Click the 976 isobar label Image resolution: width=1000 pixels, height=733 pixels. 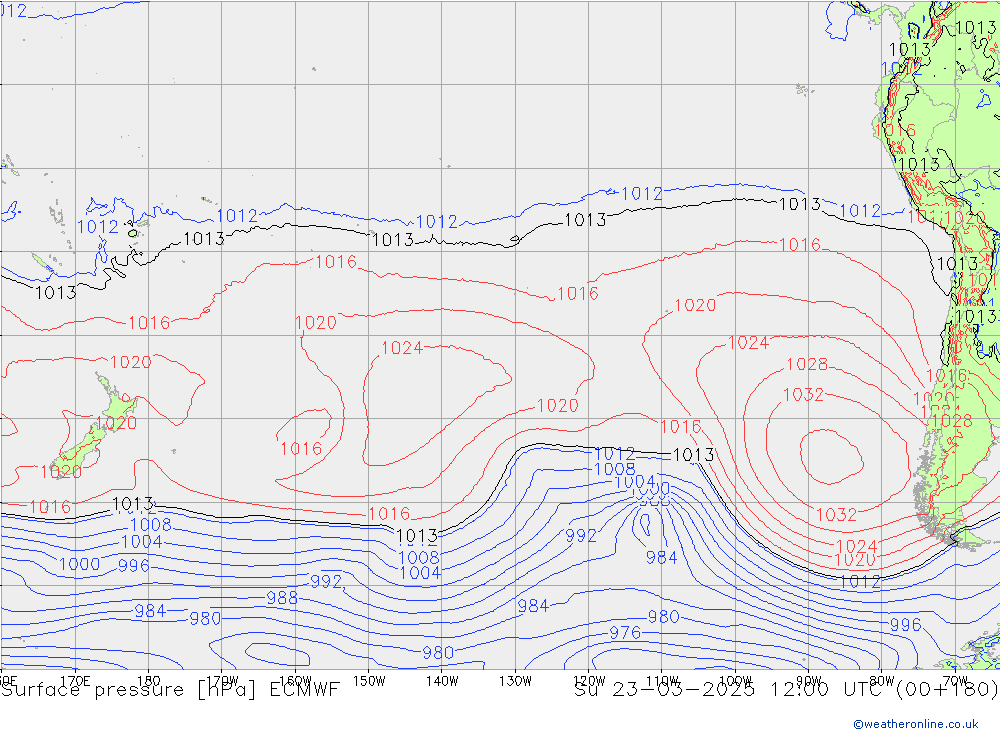[625, 633]
